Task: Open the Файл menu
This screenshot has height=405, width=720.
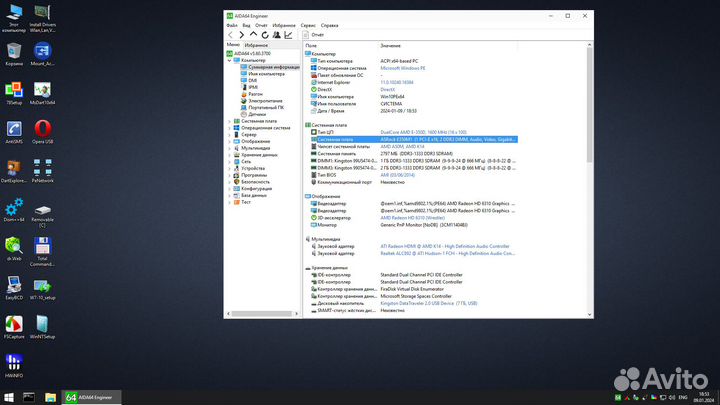Action: pyautogui.click(x=232, y=25)
